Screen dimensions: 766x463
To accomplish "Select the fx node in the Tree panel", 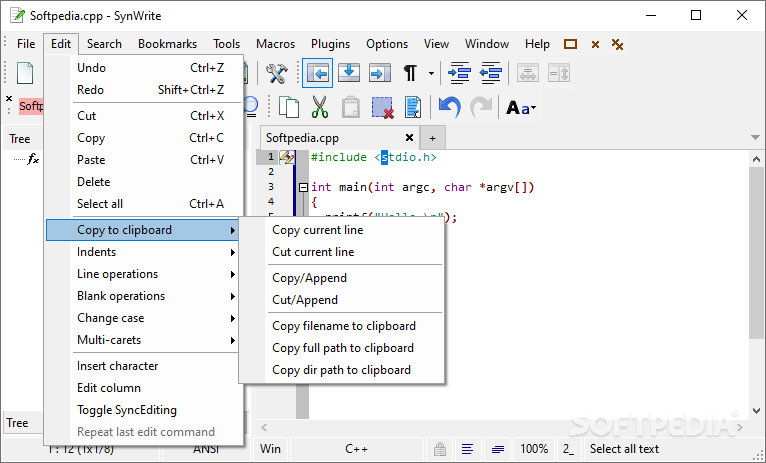I will coord(33,159).
